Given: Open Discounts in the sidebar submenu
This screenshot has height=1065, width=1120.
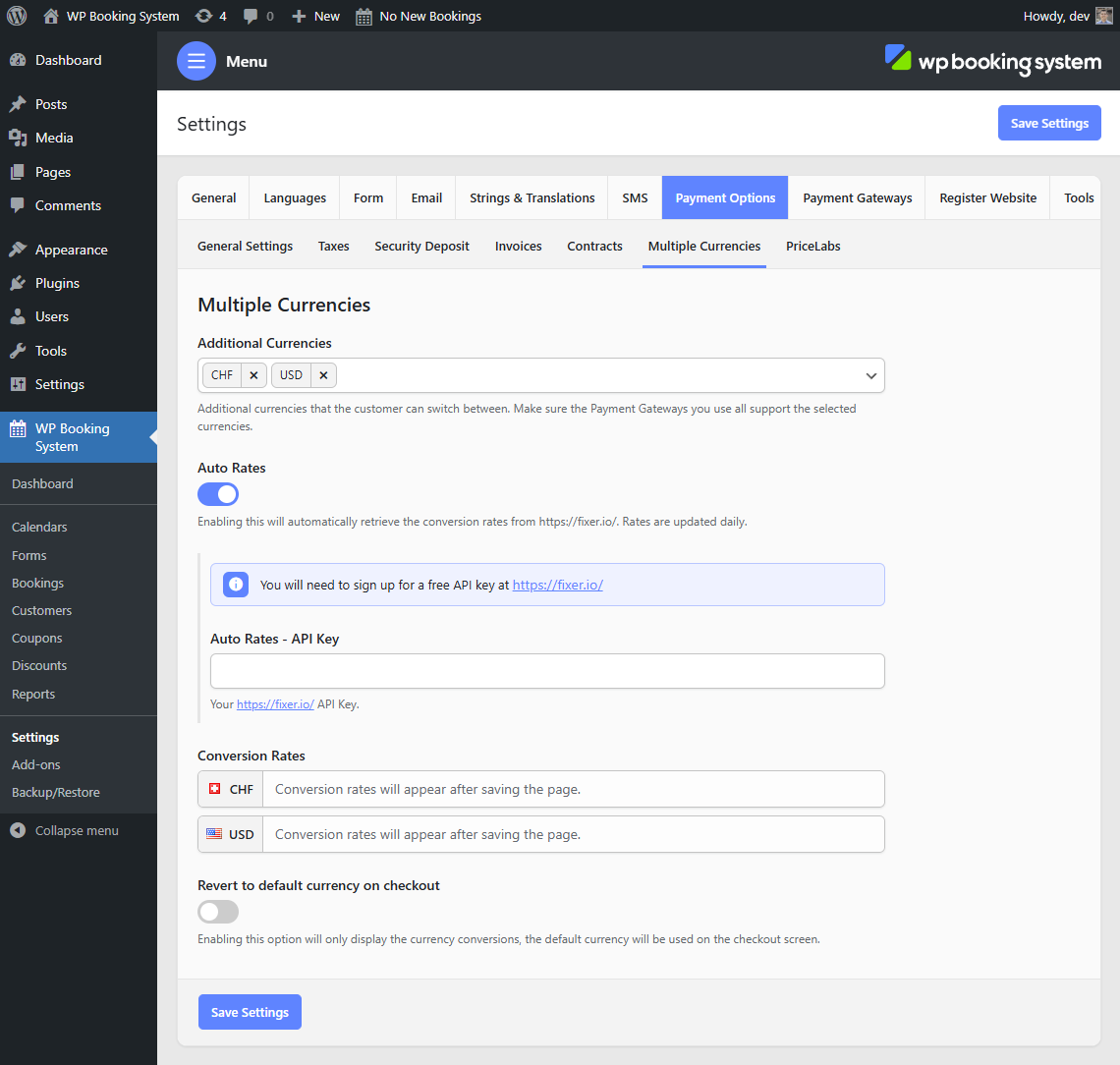Looking at the screenshot, I should click(39, 666).
